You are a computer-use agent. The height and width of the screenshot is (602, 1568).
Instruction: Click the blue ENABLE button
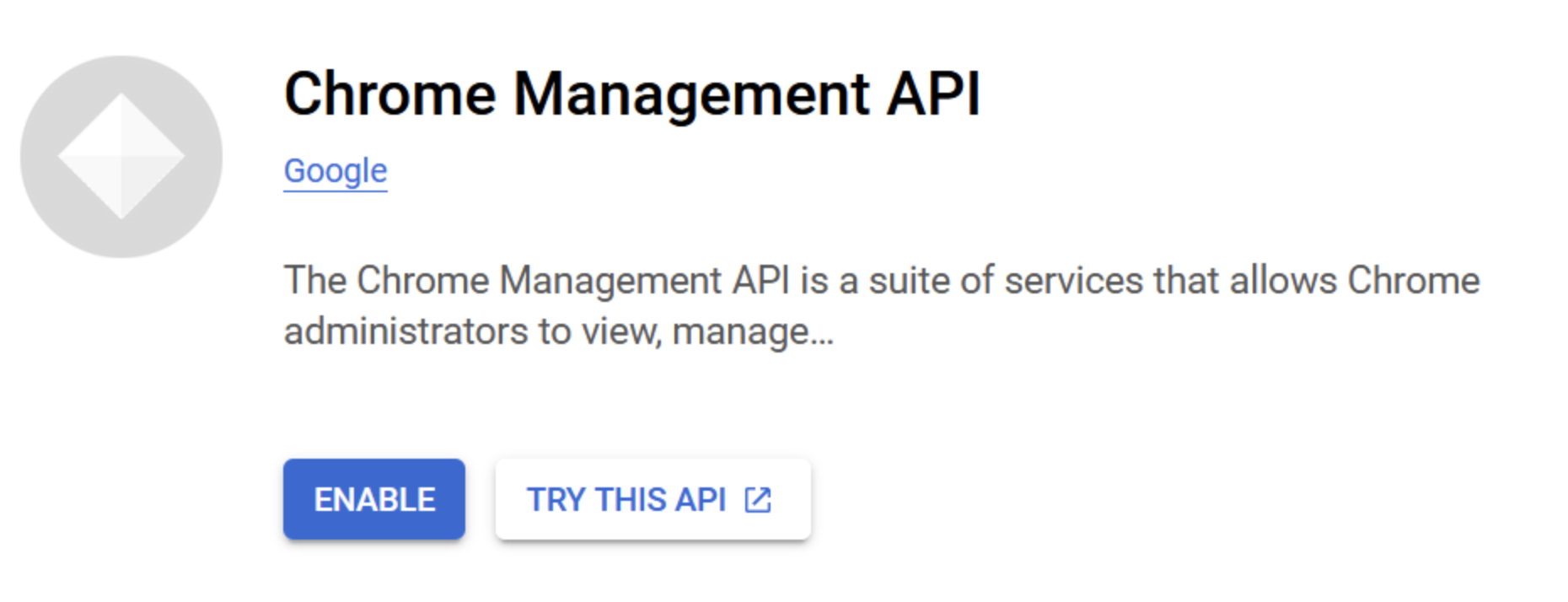coord(373,499)
